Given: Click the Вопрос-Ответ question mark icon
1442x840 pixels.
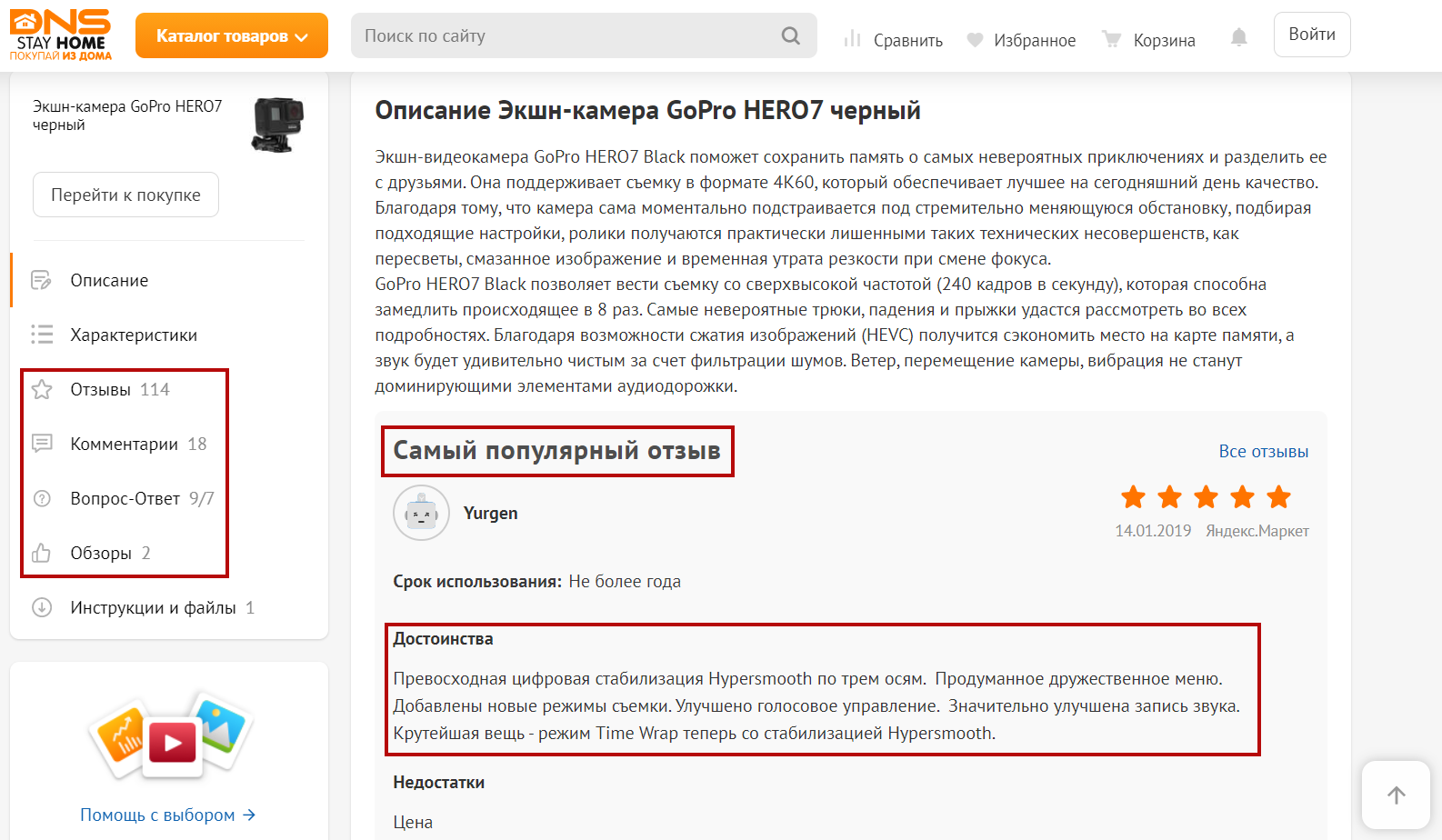Looking at the screenshot, I should [42, 498].
